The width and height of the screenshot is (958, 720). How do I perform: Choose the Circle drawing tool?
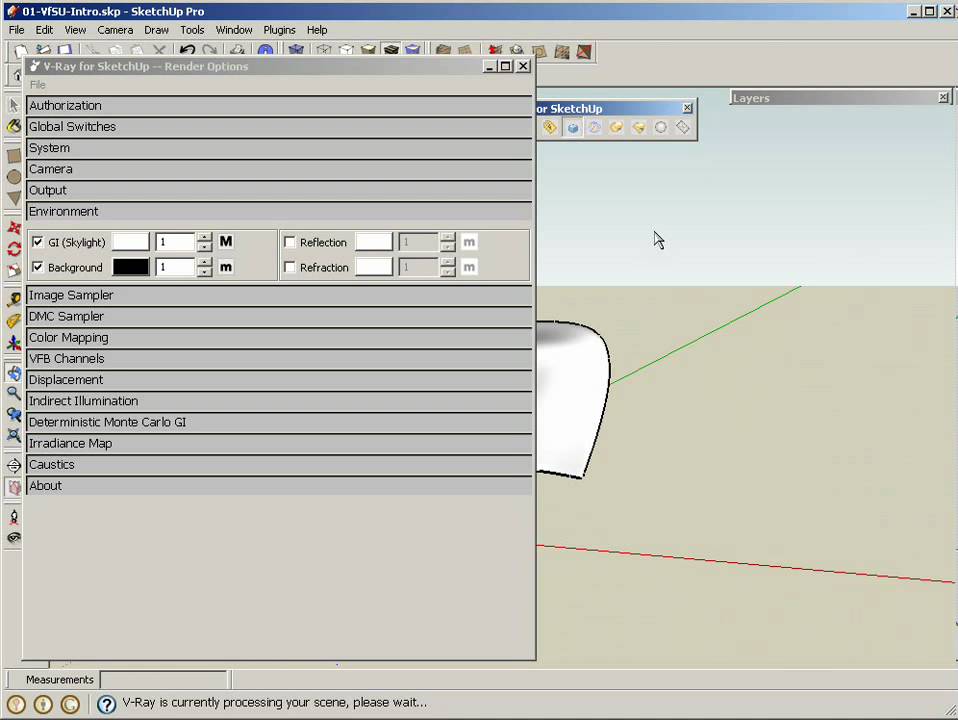pyautogui.click(x=13, y=177)
